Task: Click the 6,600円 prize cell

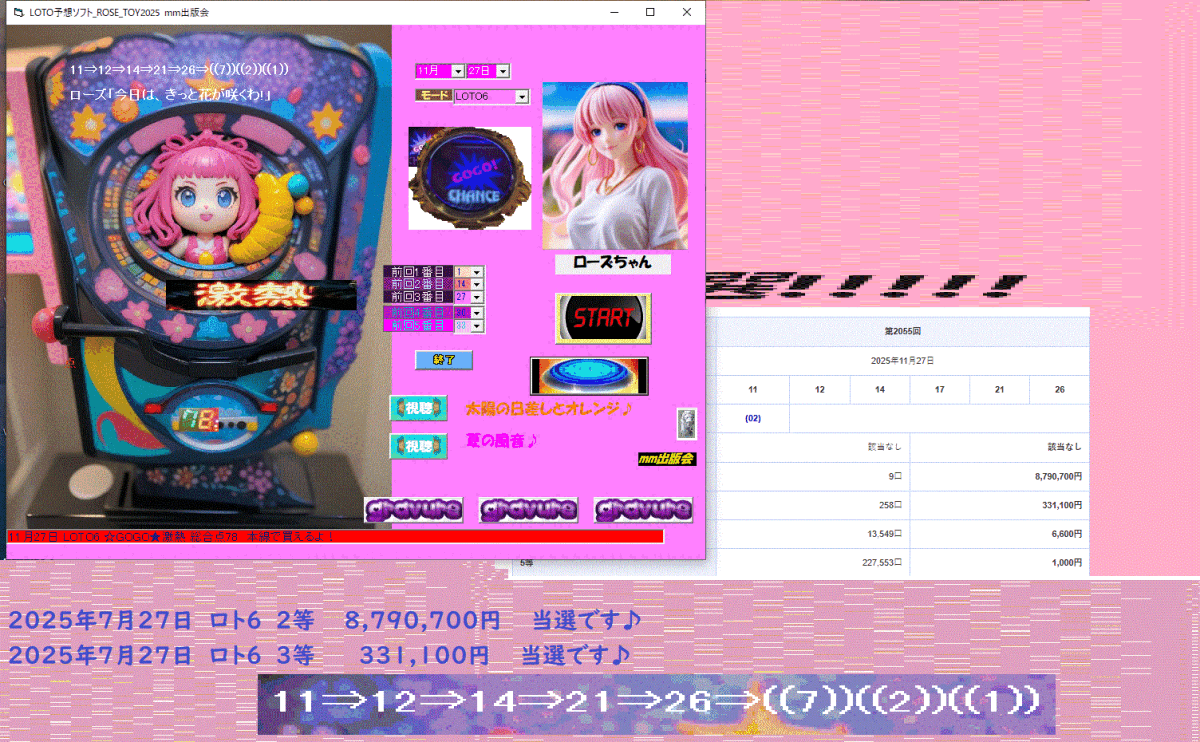Action: pyautogui.click(x=1000, y=534)
